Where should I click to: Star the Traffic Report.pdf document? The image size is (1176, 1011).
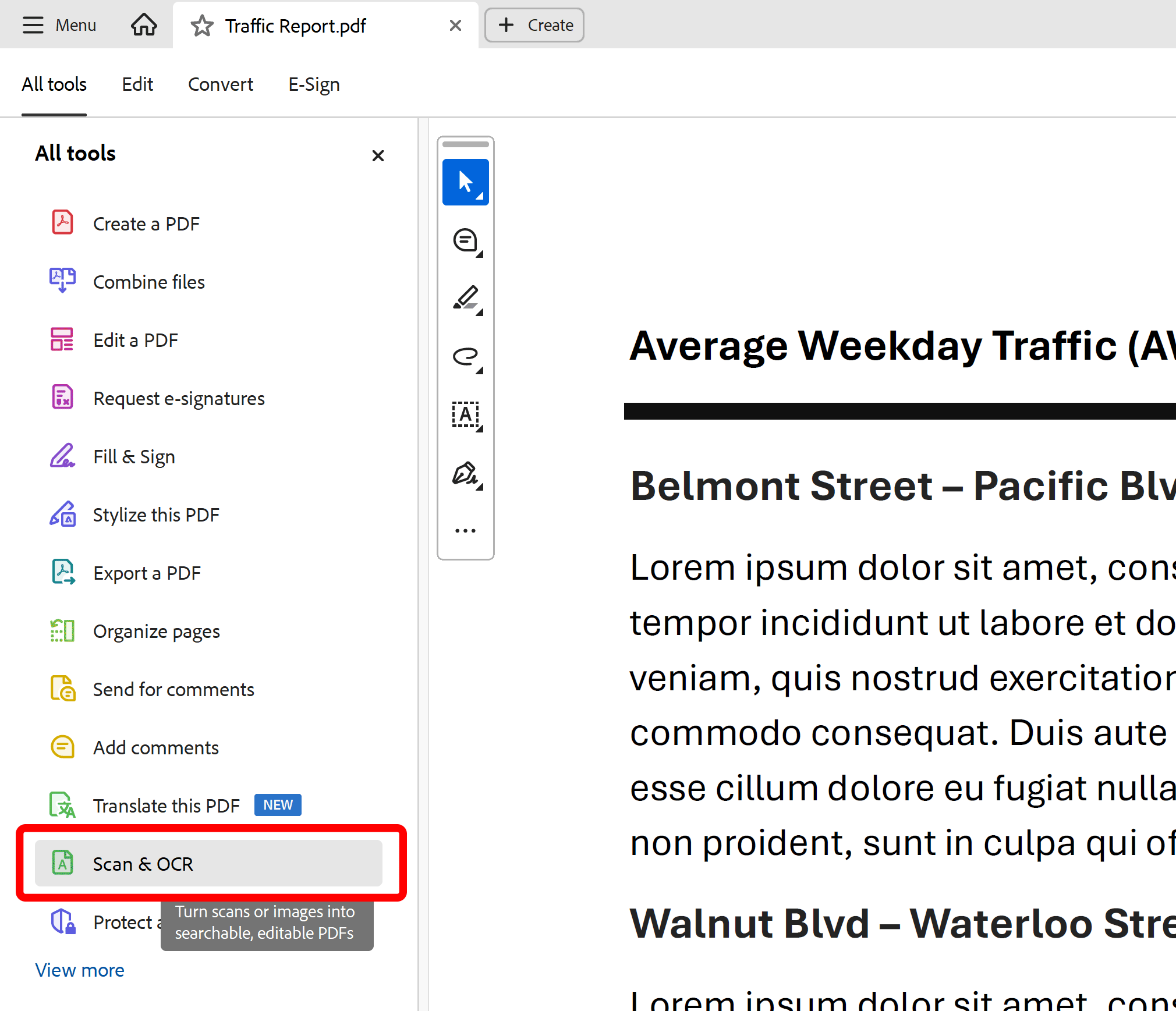pos(202,26)
